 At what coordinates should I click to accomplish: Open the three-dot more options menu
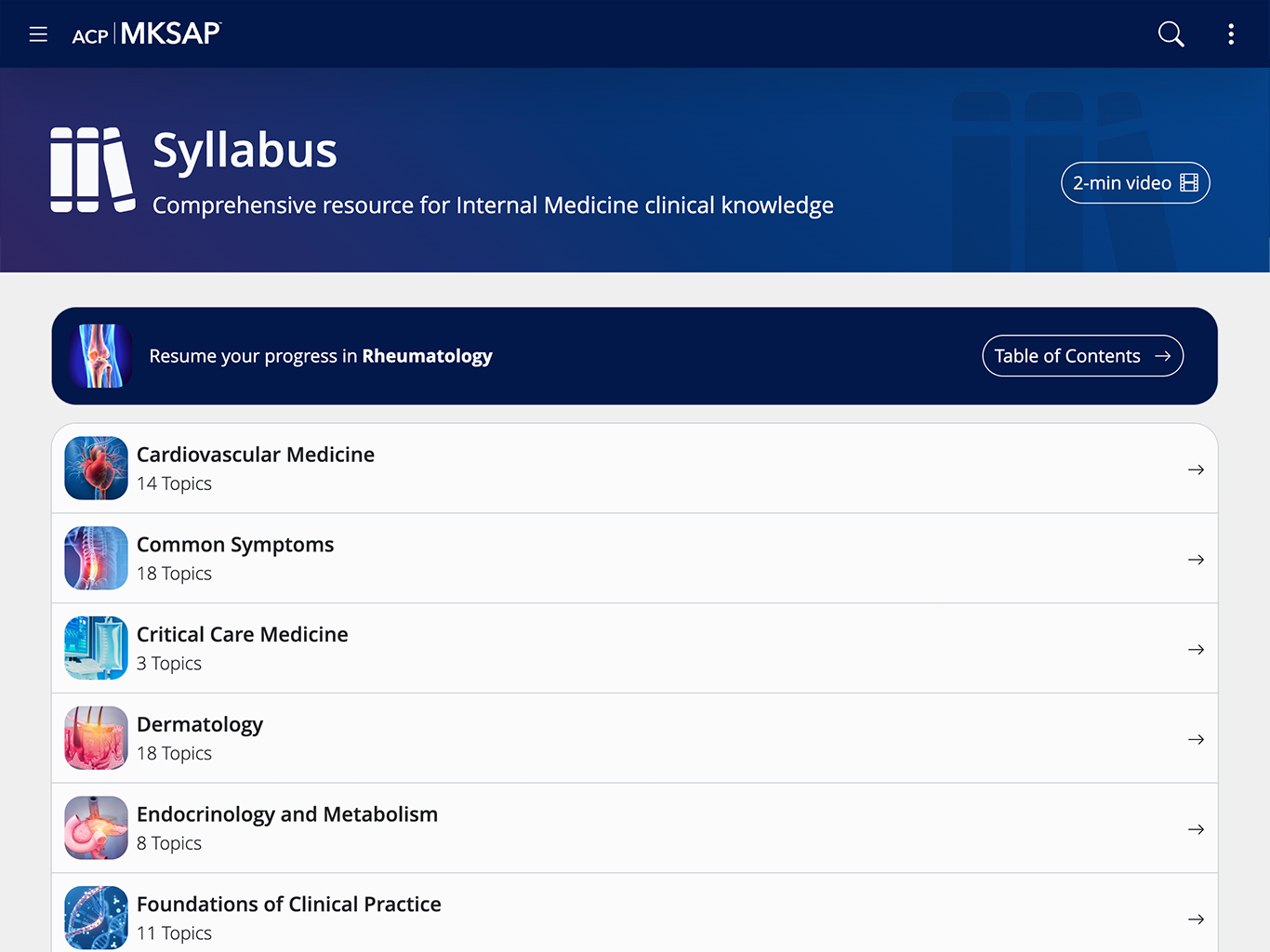[1231, 34]
